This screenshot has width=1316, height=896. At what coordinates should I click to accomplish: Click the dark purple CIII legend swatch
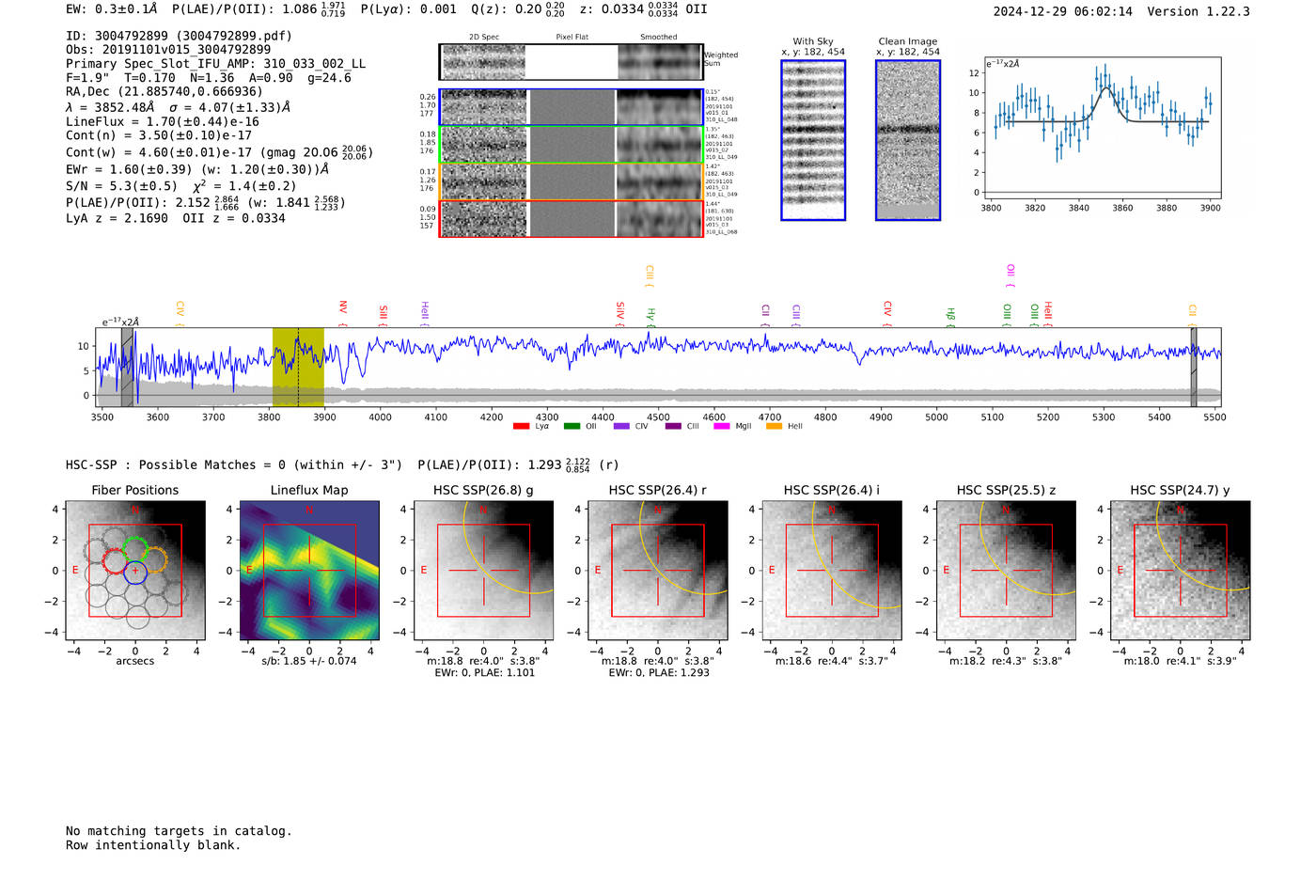(x=673, y=426)
